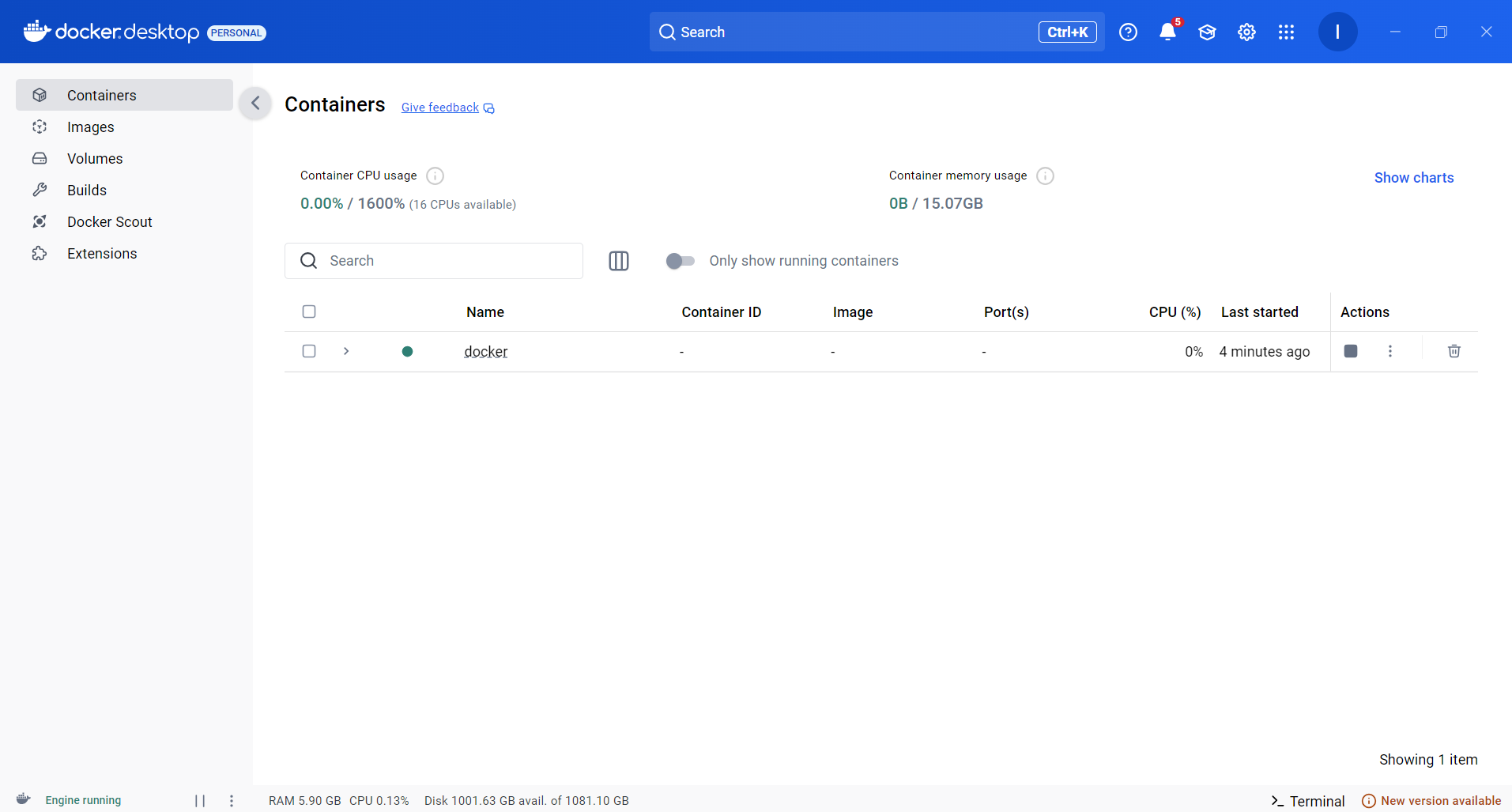Screen dimensions: 1512x812
Task: Click the 0B / 15.07GB memory value
Action: (x=936, y=203)
